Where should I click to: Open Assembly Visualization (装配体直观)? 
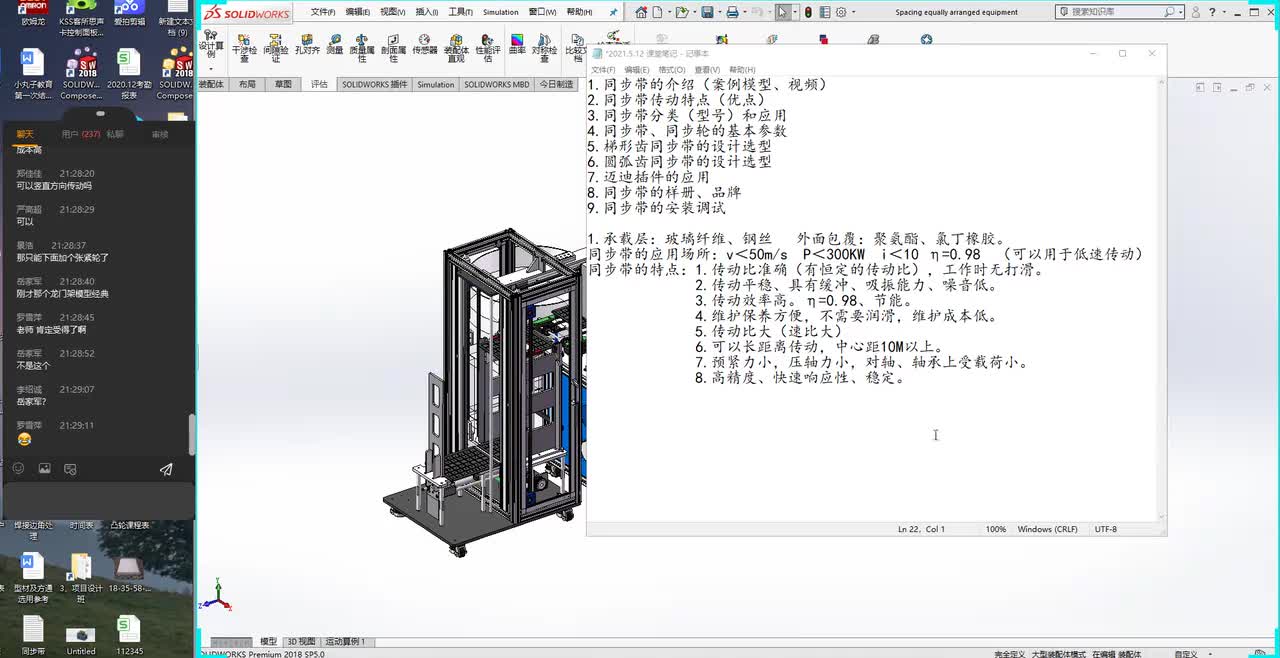tap(456, 49)
